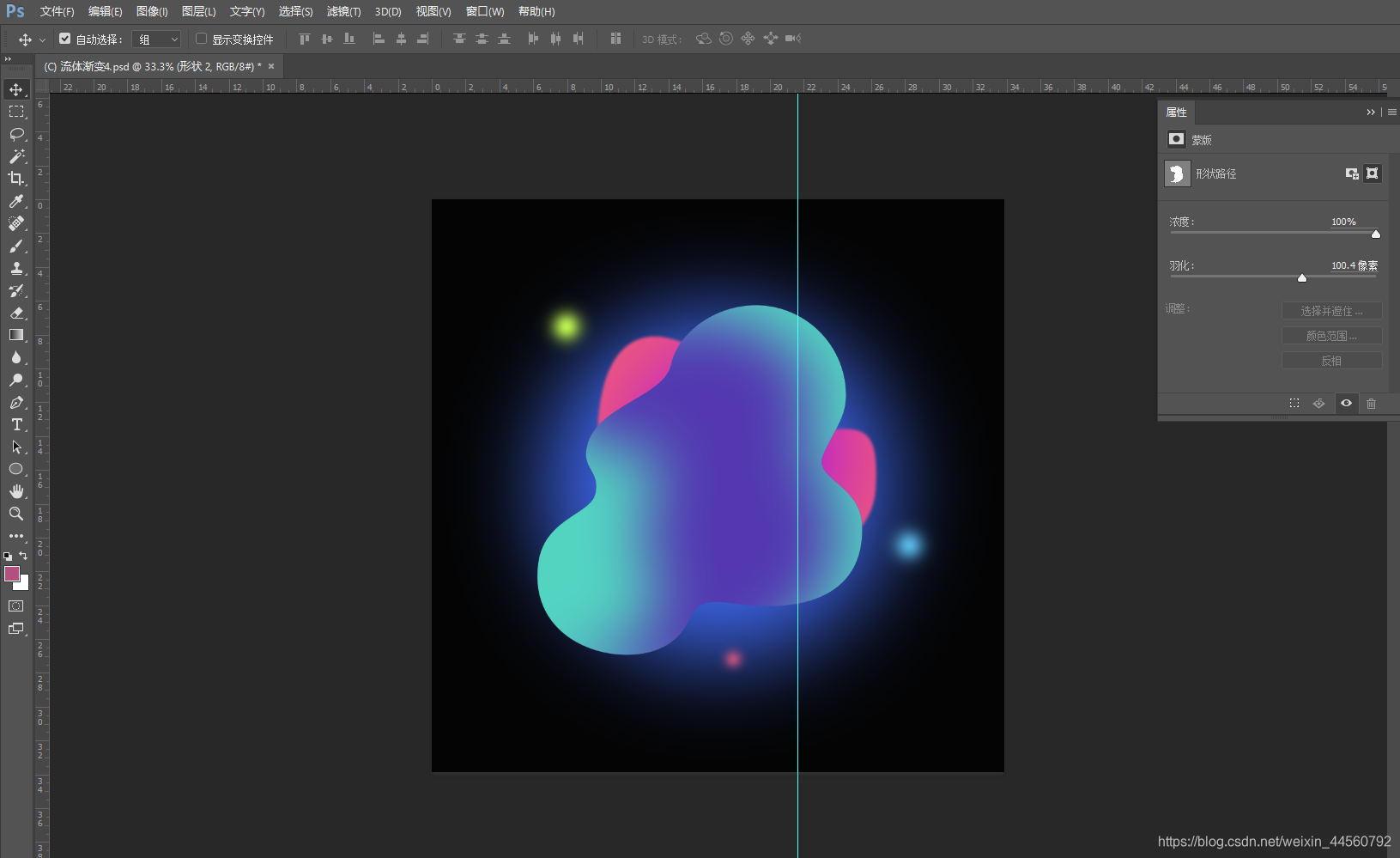Open the 窗口(W) menu
1400x858 pixels.
tap(485, 11)
